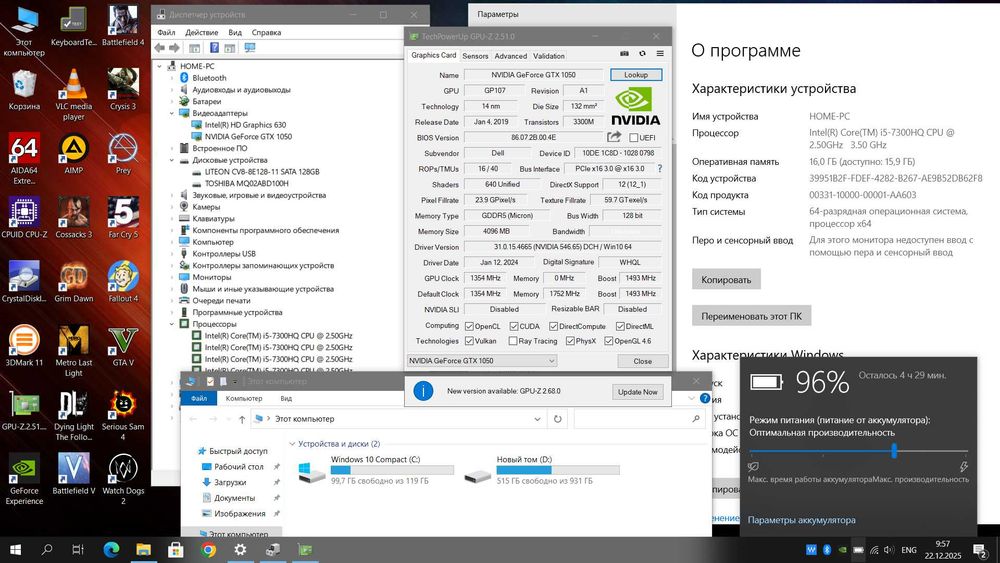Screen dimensions: 1000x563
Task: Switch to the Sensors tab in GPU-Z
Action: pos(475,56)
